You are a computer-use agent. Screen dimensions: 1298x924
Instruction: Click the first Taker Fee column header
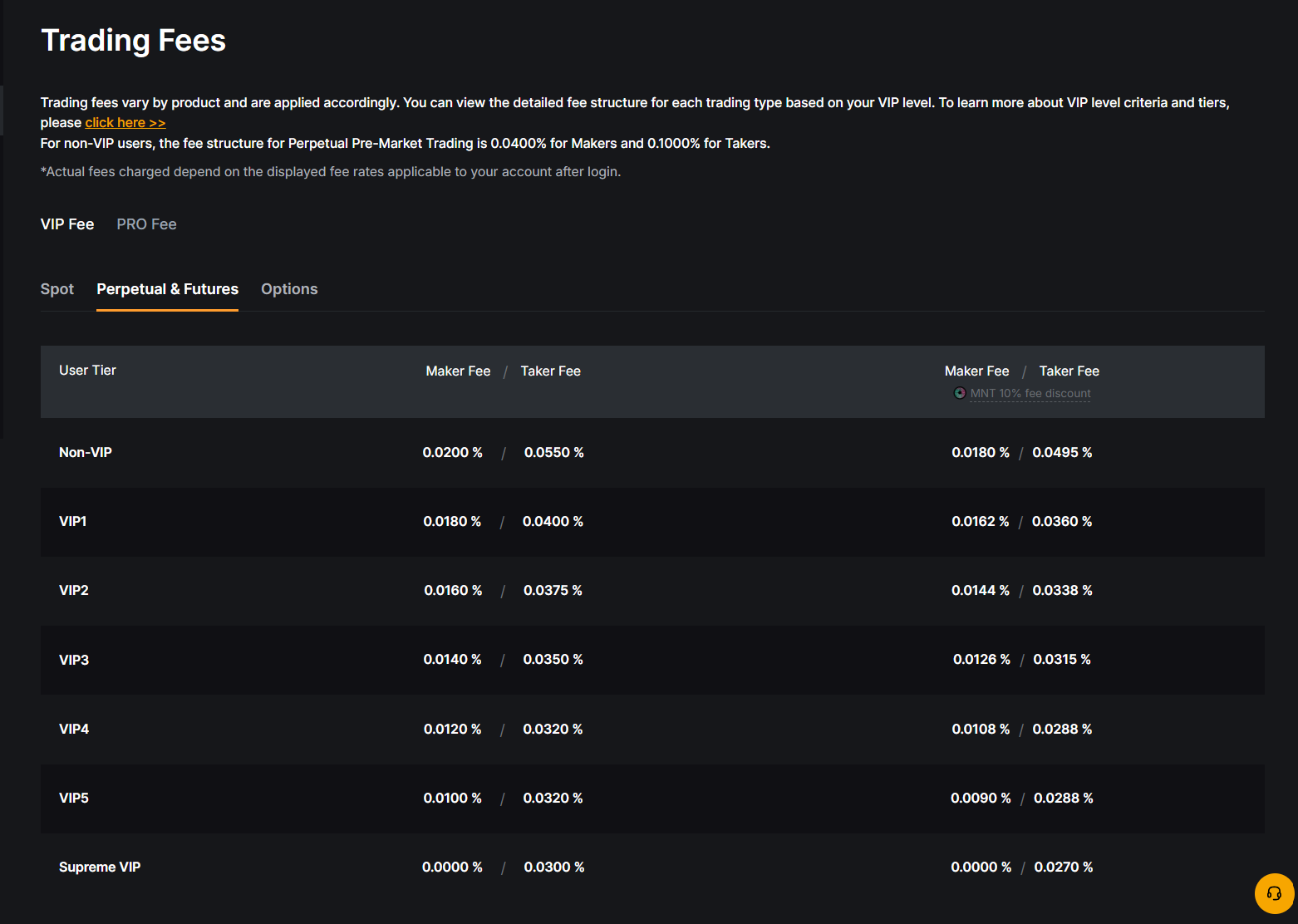click(550, 371)
